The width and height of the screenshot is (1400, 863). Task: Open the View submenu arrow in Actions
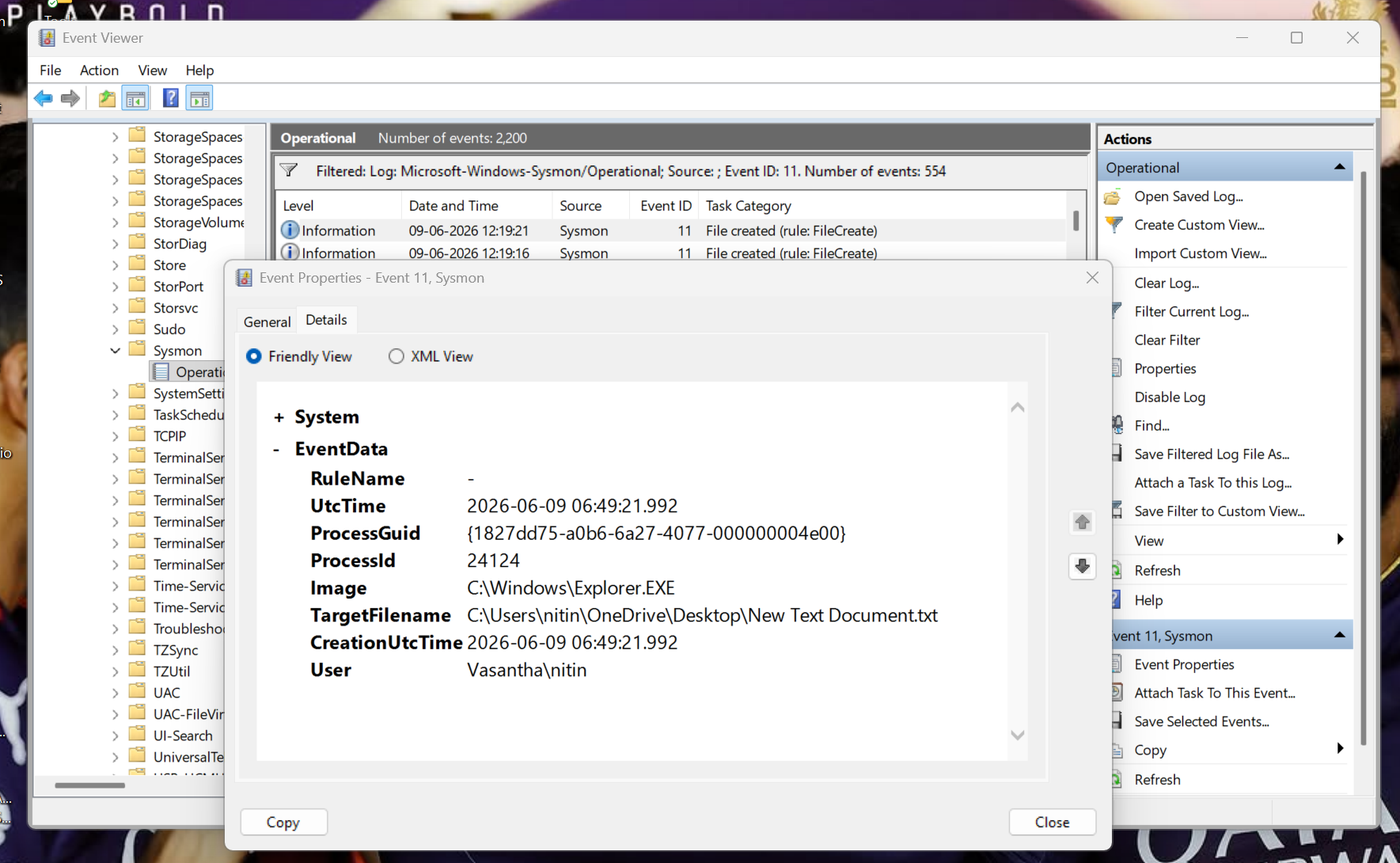pos(1340,540)
